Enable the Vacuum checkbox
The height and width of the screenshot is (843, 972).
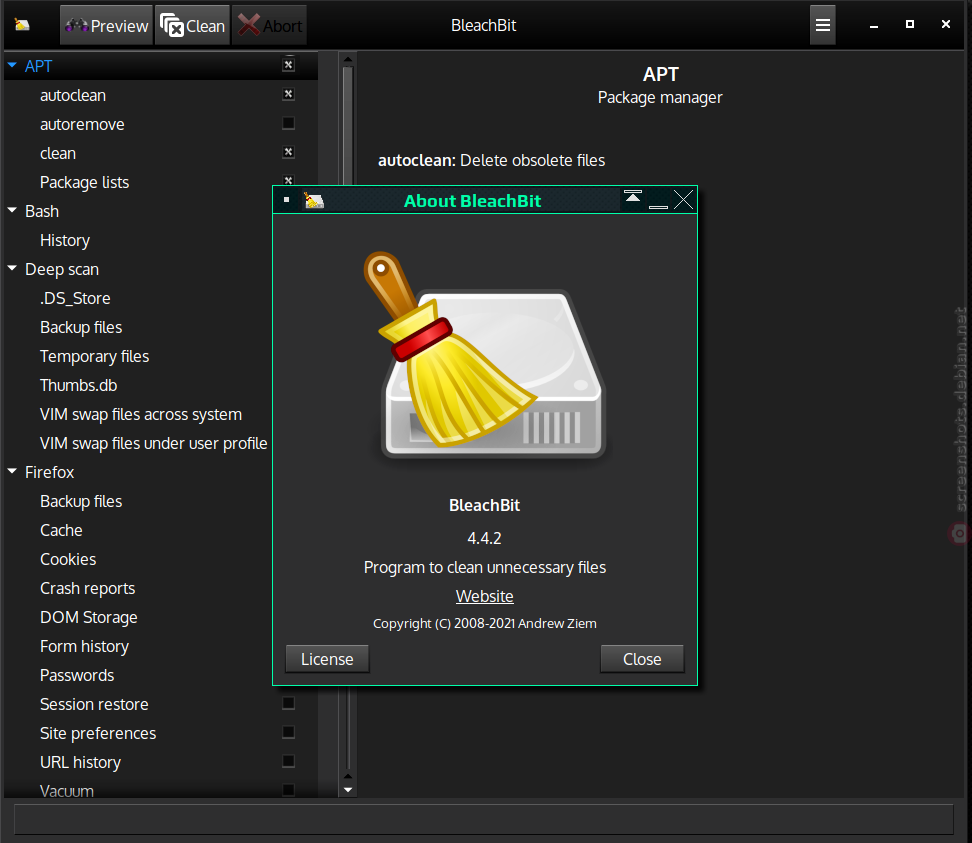[288, 790]
